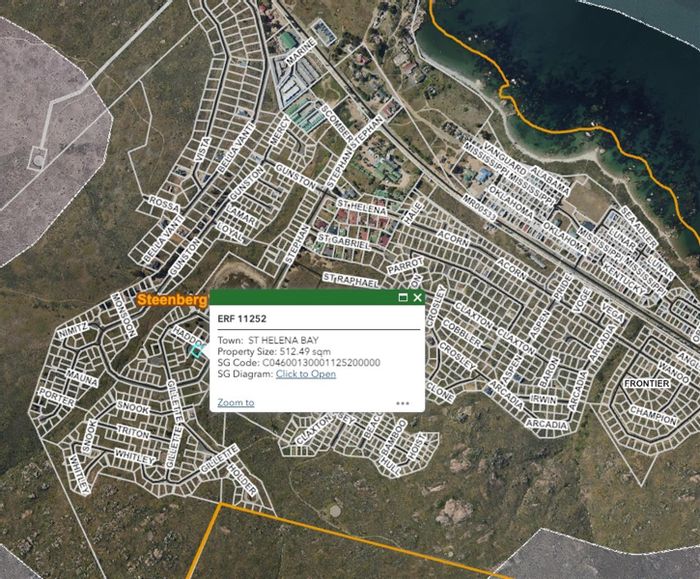Click the FRONTIER street label
The height and width of the screenshot is (579, 700).
[x=647, y=383]
